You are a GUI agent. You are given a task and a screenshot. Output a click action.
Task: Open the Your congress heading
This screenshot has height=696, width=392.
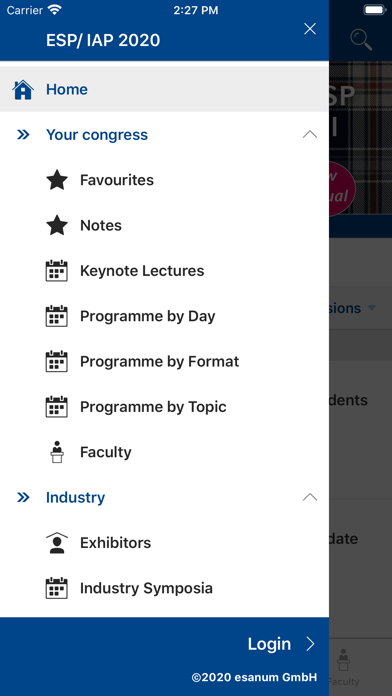pos(97,134)
